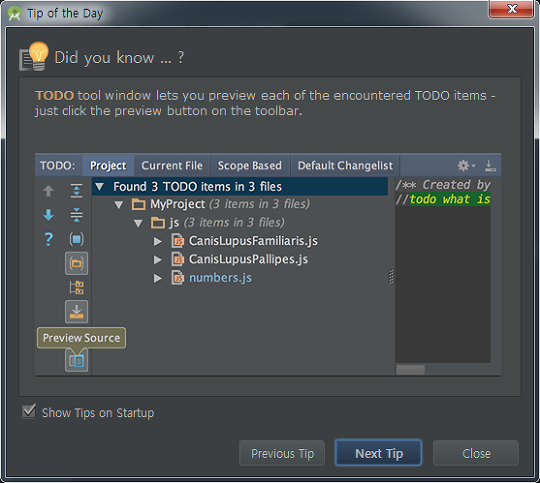This screenshot has width=540, height=483.
Task: Toggle the Autoscroll to Source icon
Action: (x=76, y=312)
